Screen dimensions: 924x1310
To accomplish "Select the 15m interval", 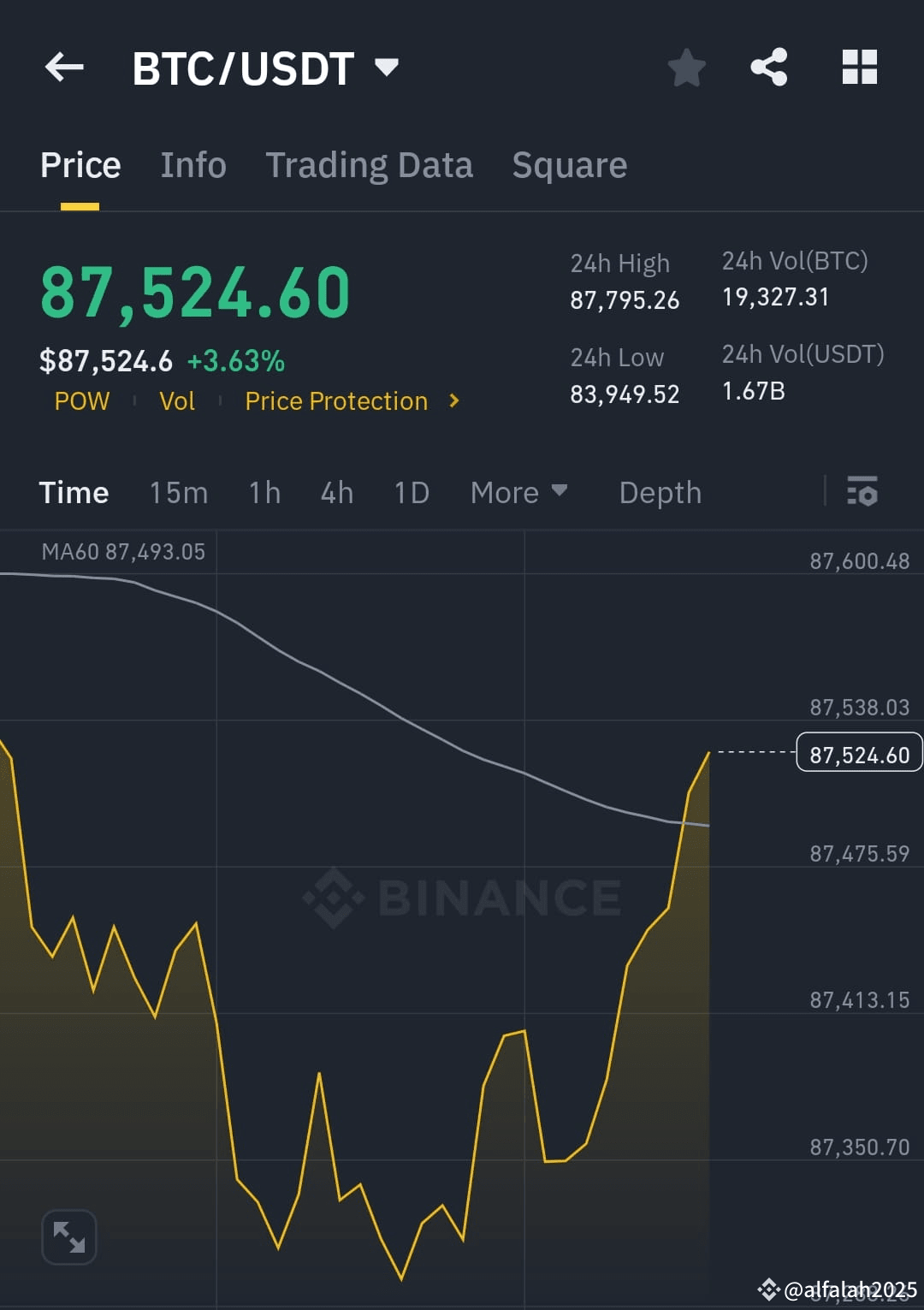I will pyautogui.click(x=178, y=492).
